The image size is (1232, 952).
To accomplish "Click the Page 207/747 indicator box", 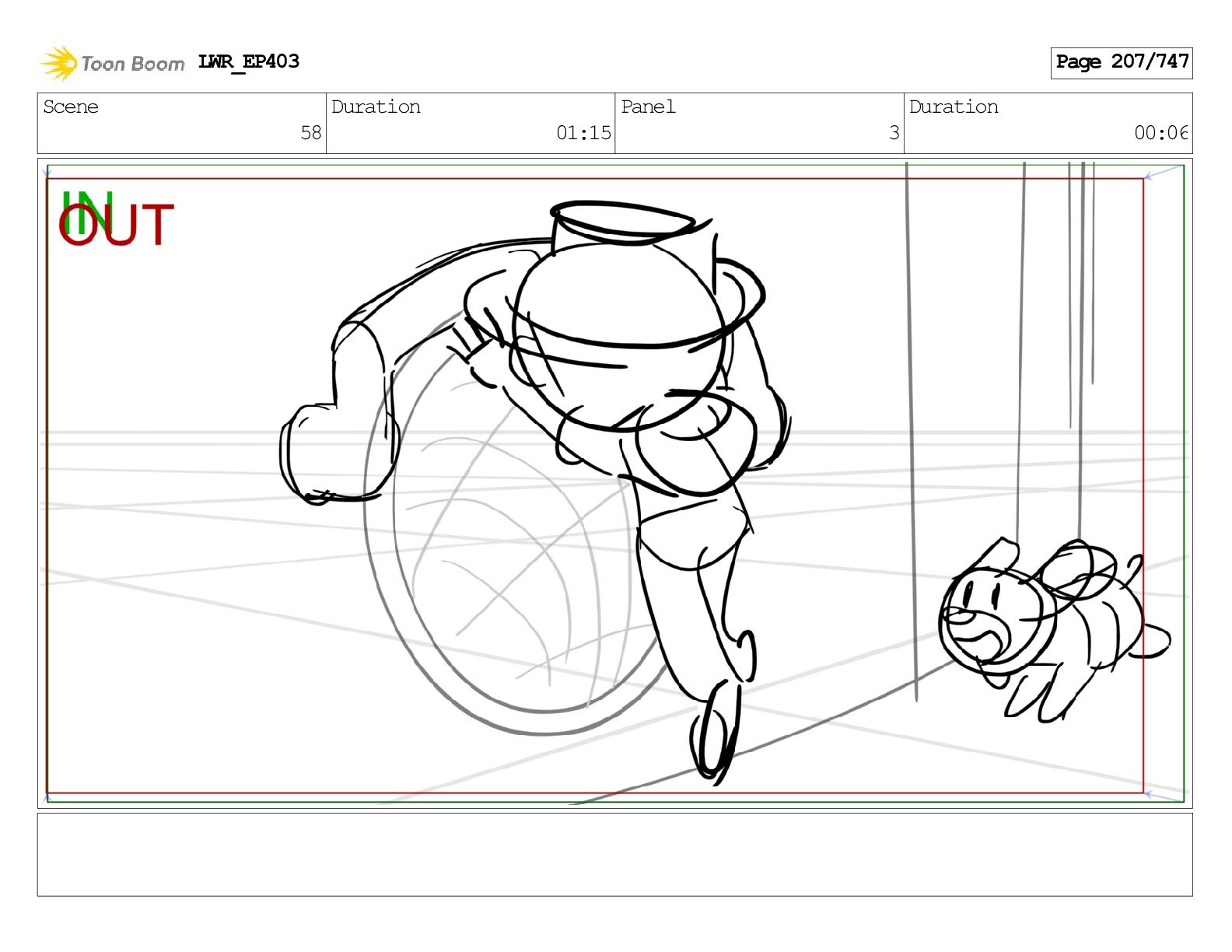I will tap(1122, 63).
